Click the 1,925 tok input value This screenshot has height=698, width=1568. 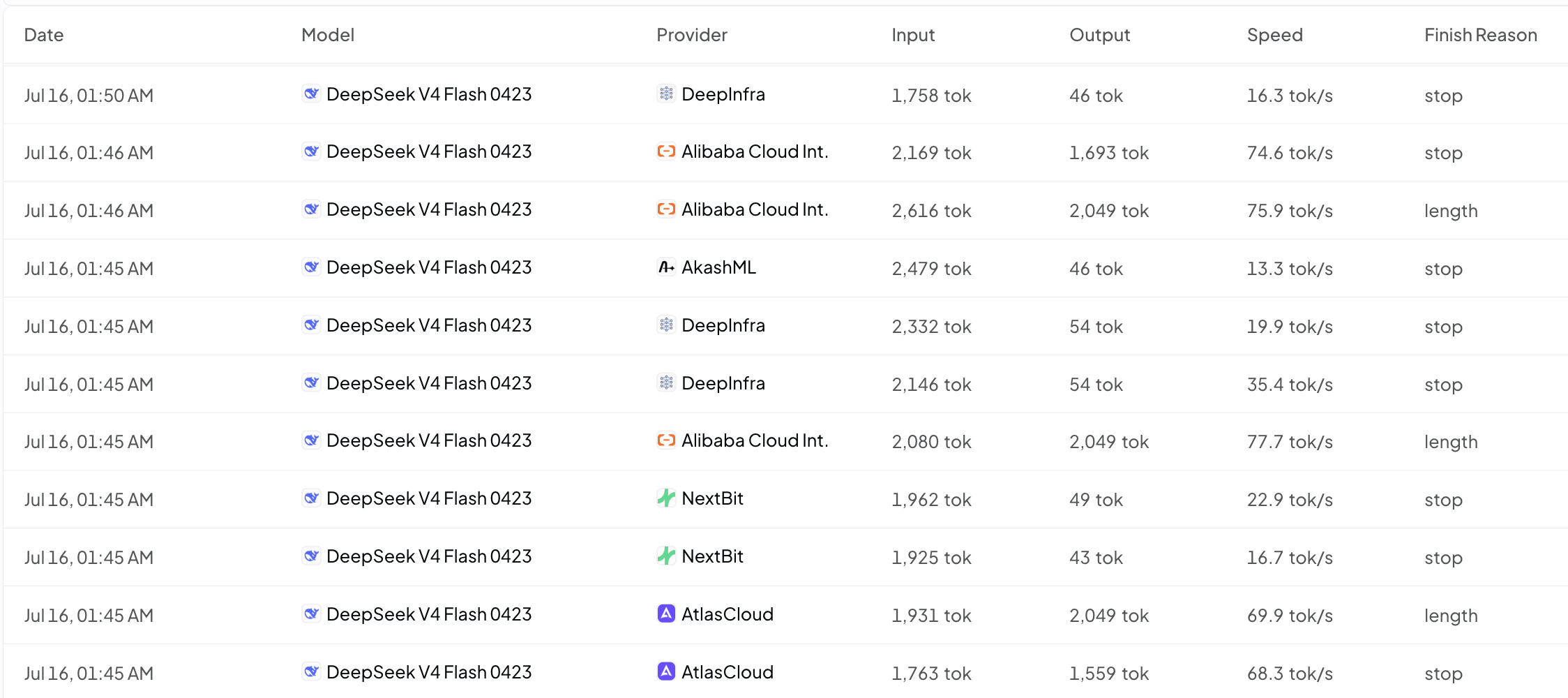(x=931, y=558)
